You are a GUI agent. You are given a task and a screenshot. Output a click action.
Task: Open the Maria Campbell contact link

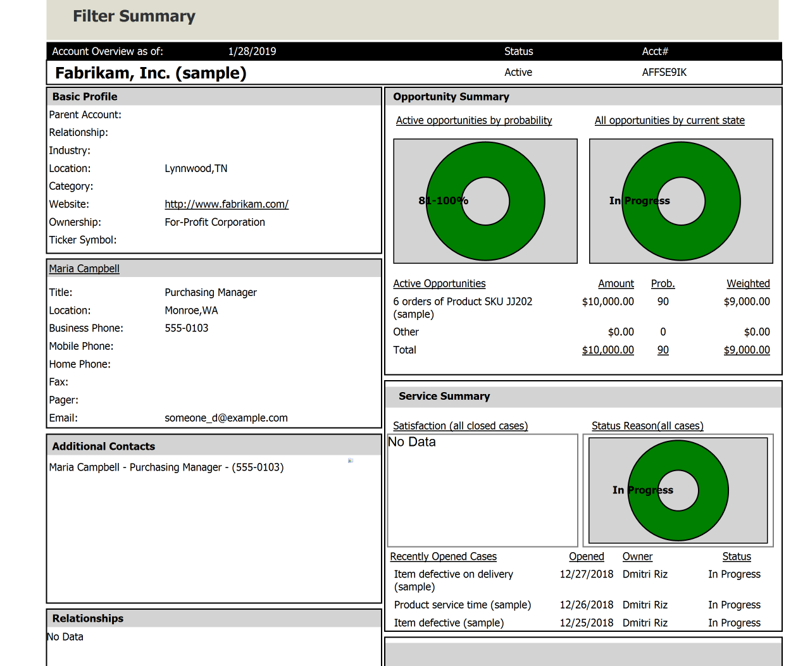pyautogui.click(x=84, y=268)
